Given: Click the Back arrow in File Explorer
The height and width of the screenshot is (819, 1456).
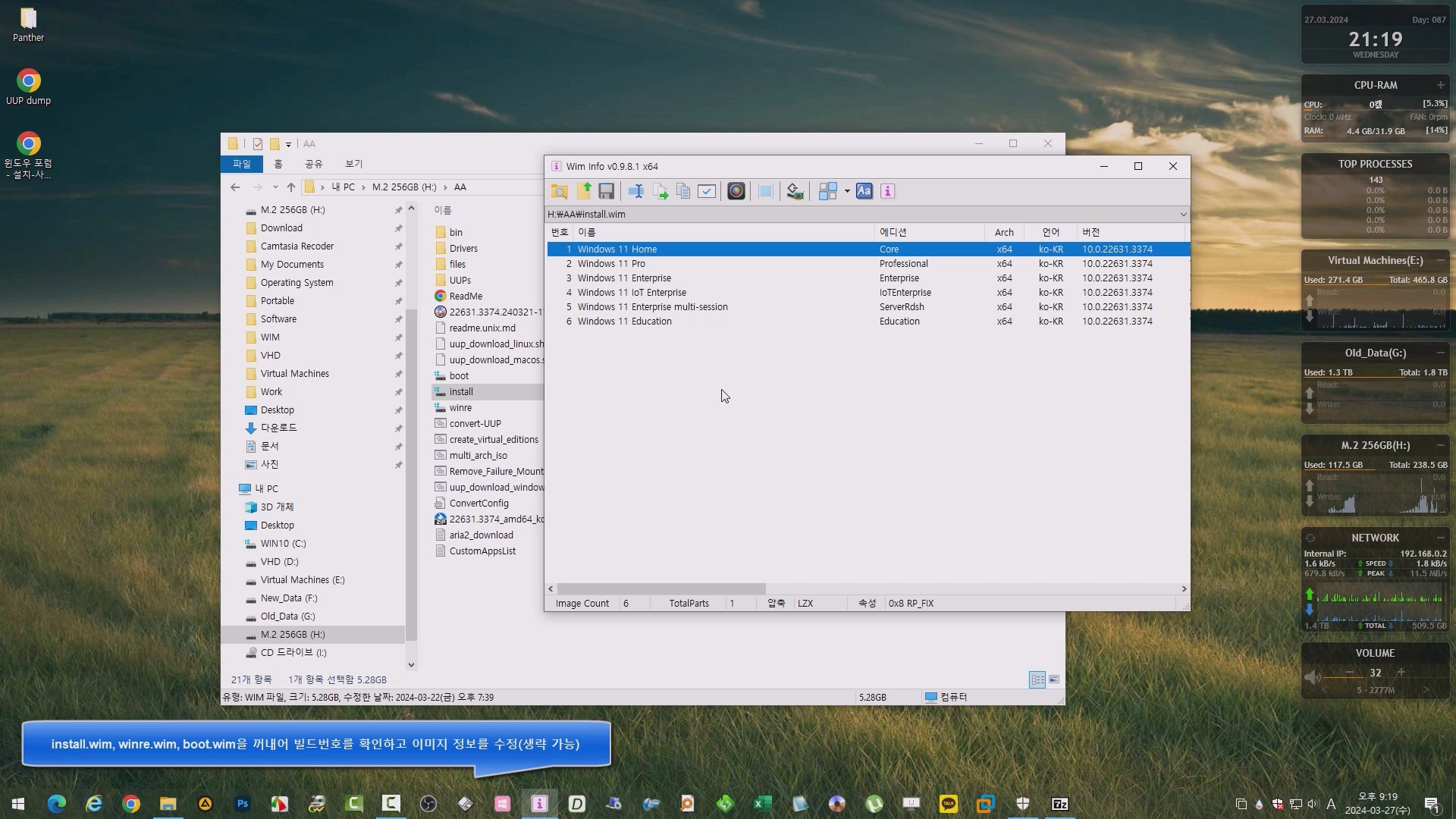Looking at the screenshot, I should 235,187.
